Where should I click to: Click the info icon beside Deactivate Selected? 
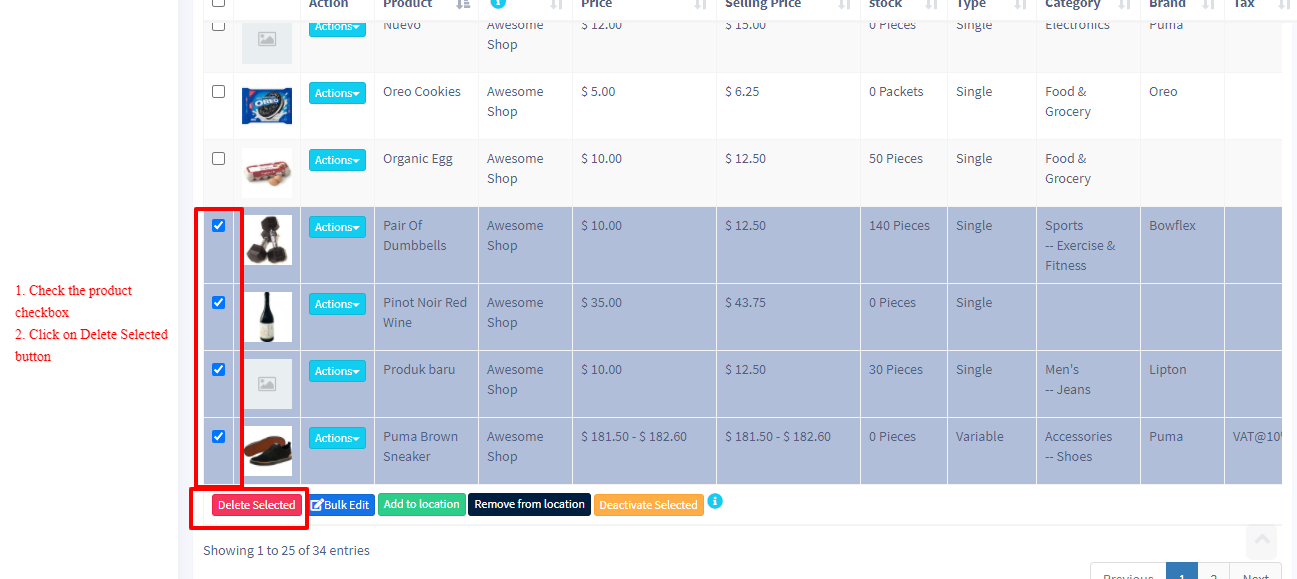click(715, 501)
